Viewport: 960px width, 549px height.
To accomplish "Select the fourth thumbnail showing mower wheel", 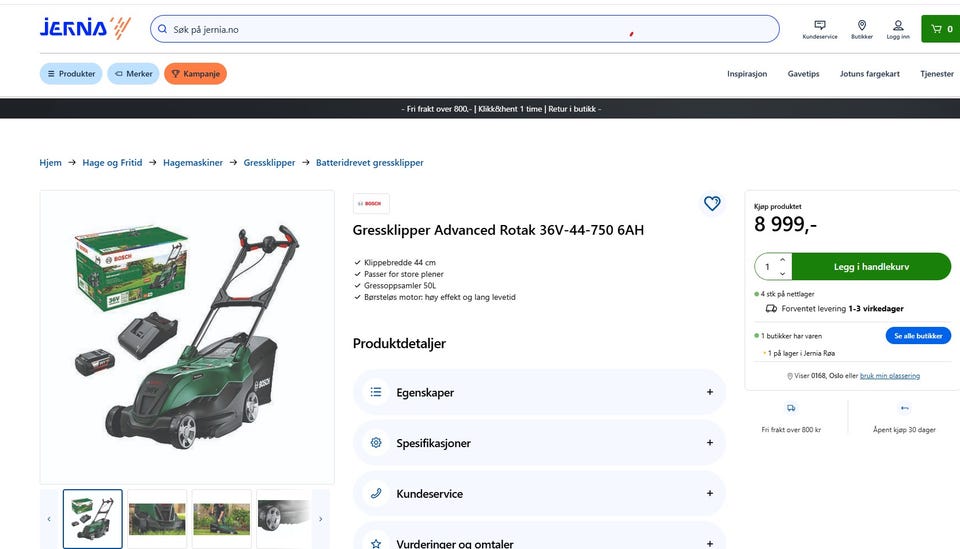I will point(283,518).
